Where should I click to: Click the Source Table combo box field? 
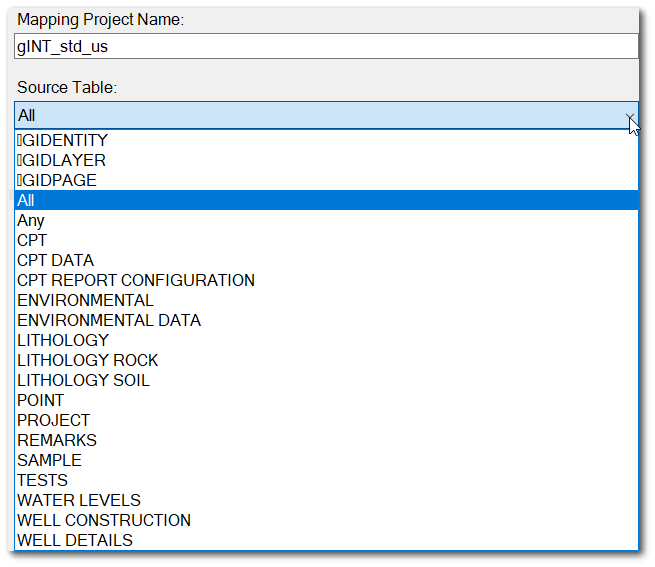pos(326,115)
